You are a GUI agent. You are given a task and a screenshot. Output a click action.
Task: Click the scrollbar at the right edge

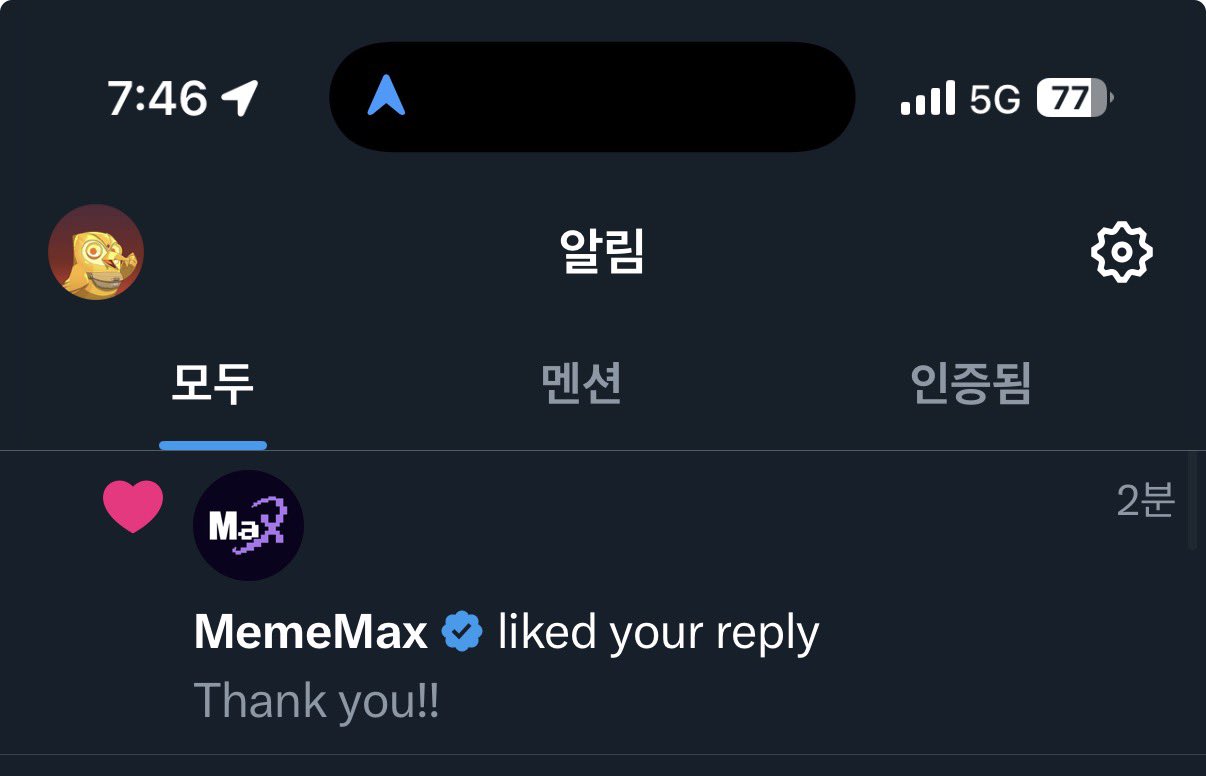[1191, 500]
